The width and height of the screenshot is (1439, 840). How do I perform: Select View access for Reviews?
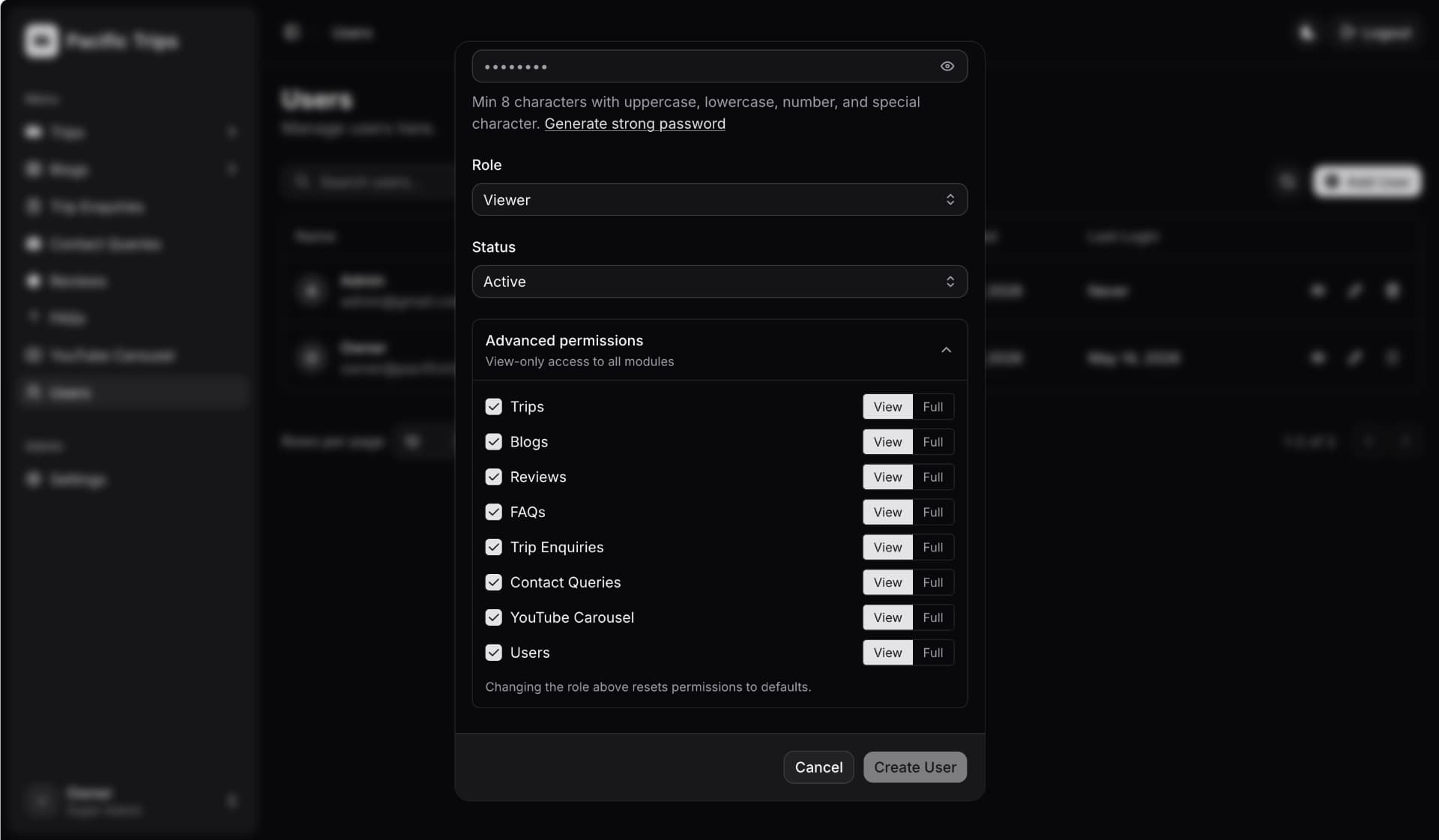point(887,477)
